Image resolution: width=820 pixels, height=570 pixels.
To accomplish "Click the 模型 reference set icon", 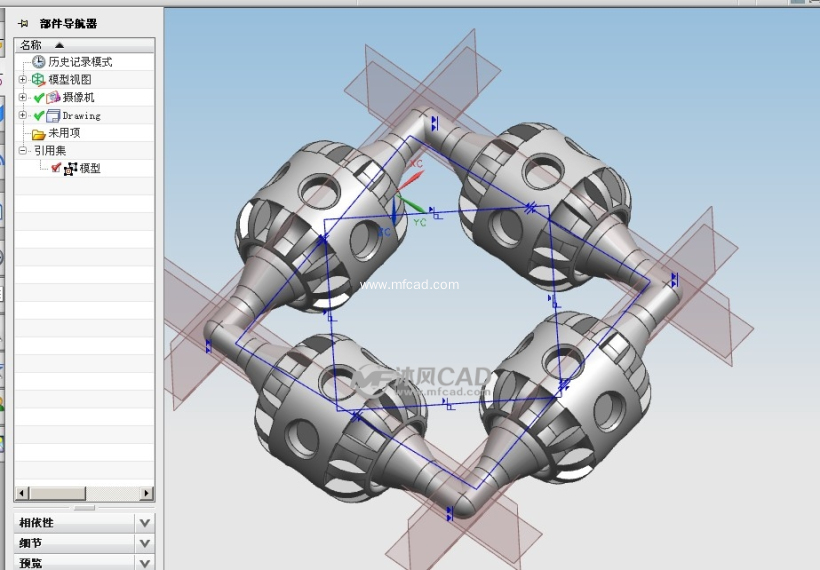I will 70,169.
